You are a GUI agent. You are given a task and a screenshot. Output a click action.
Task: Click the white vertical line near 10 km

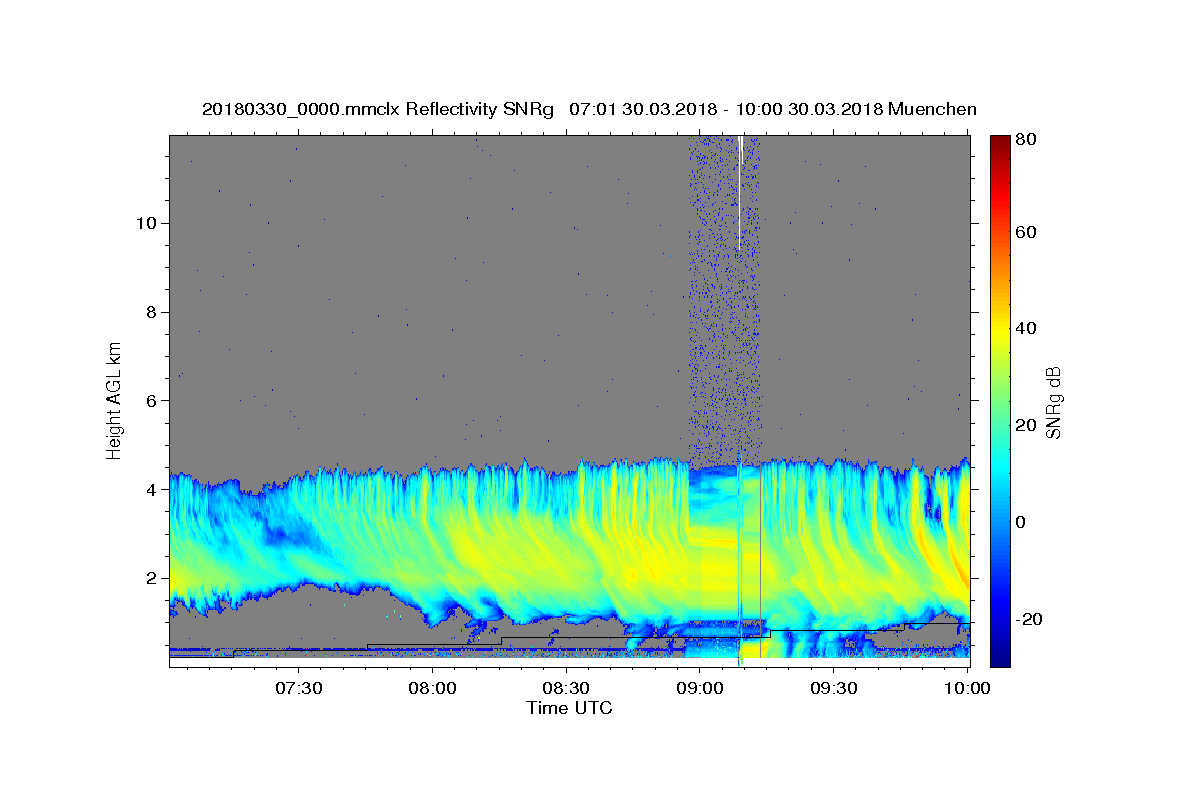(x=740, y=194)
